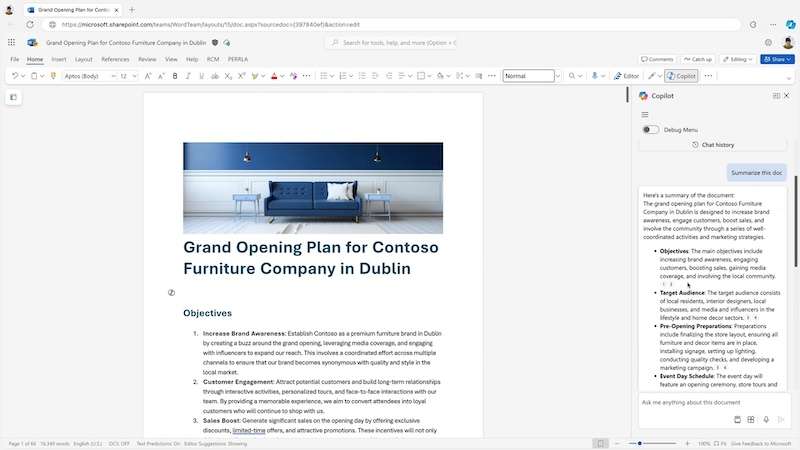Click the search box for tools and help

pyautogui.click(x=392, y=43)
